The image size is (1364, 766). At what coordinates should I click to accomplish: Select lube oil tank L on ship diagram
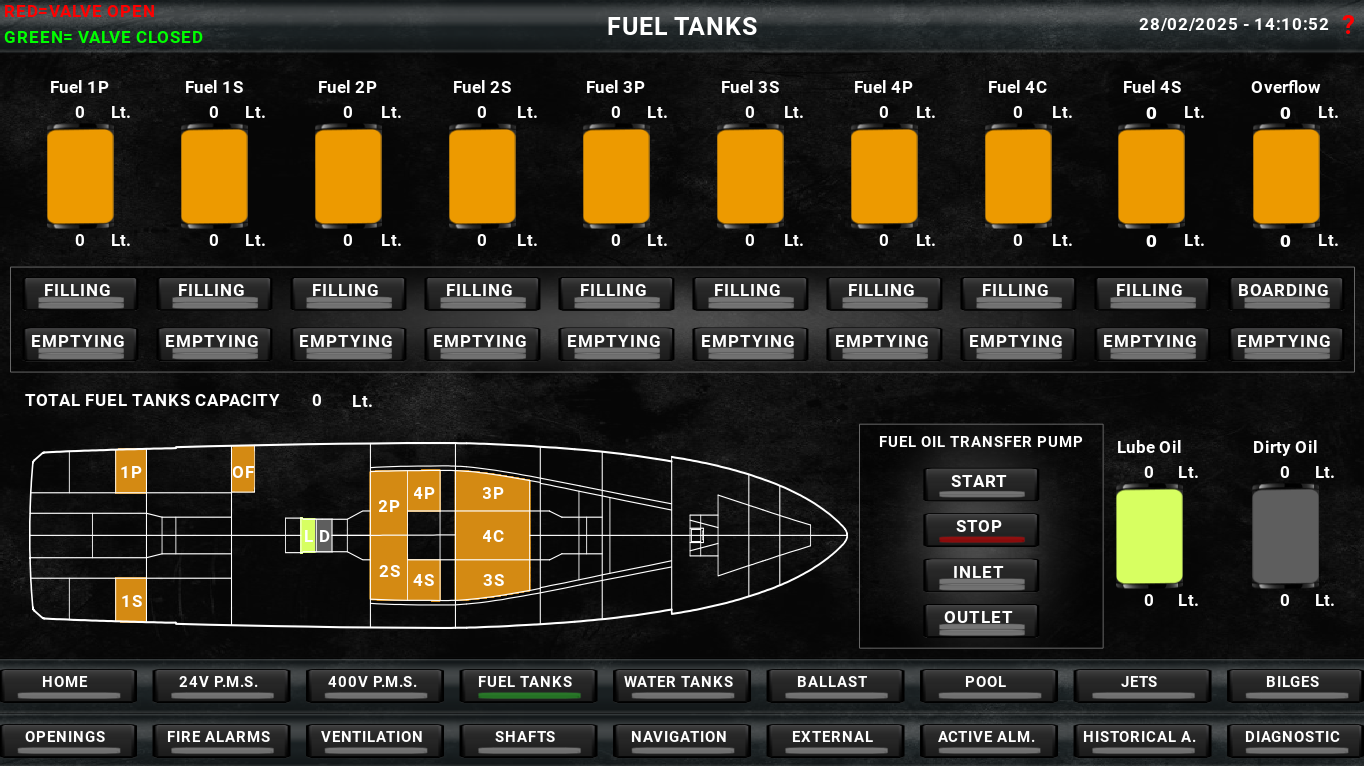(x=308, y=536)
